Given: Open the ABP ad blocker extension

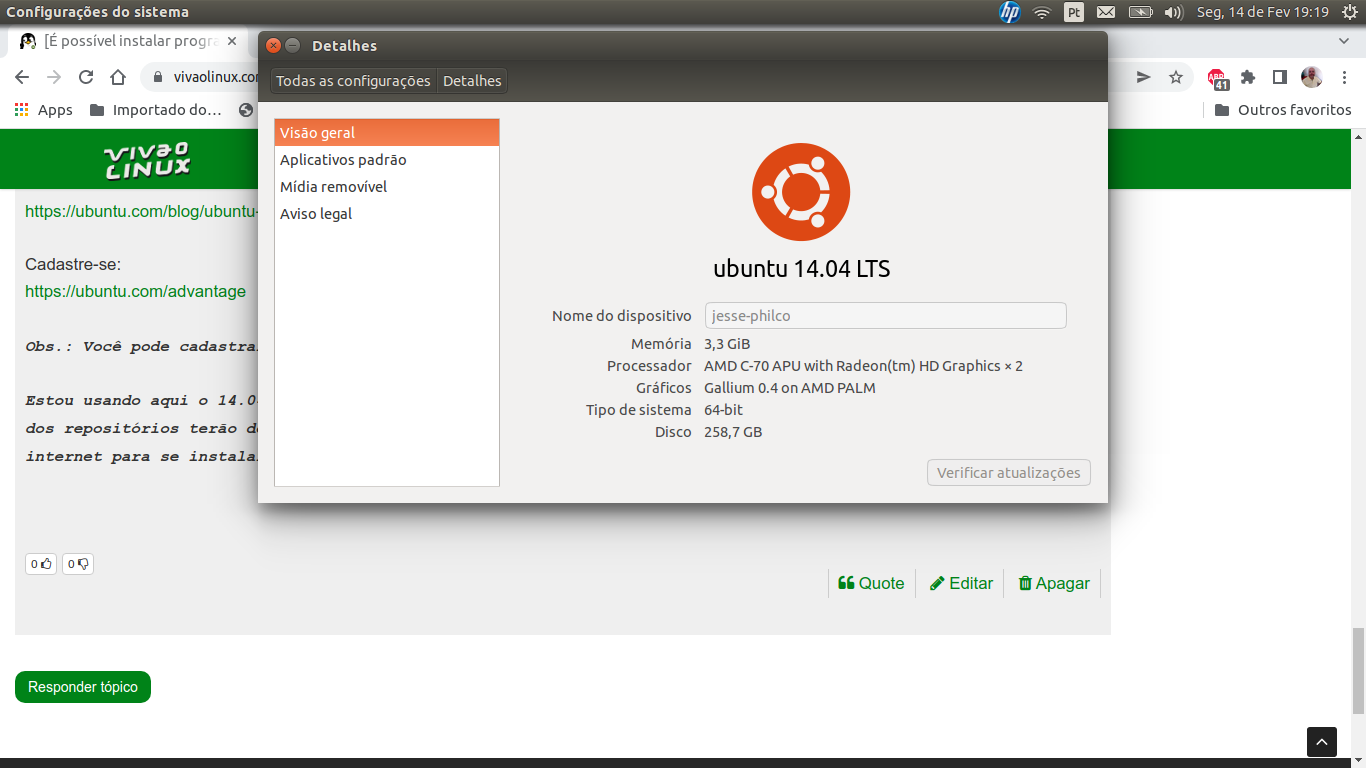Looking at the screenshot, I should point(1217,78).
